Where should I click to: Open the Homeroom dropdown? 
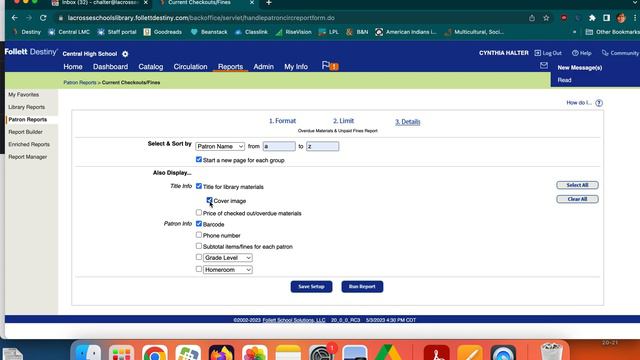(x=228, y=270)
